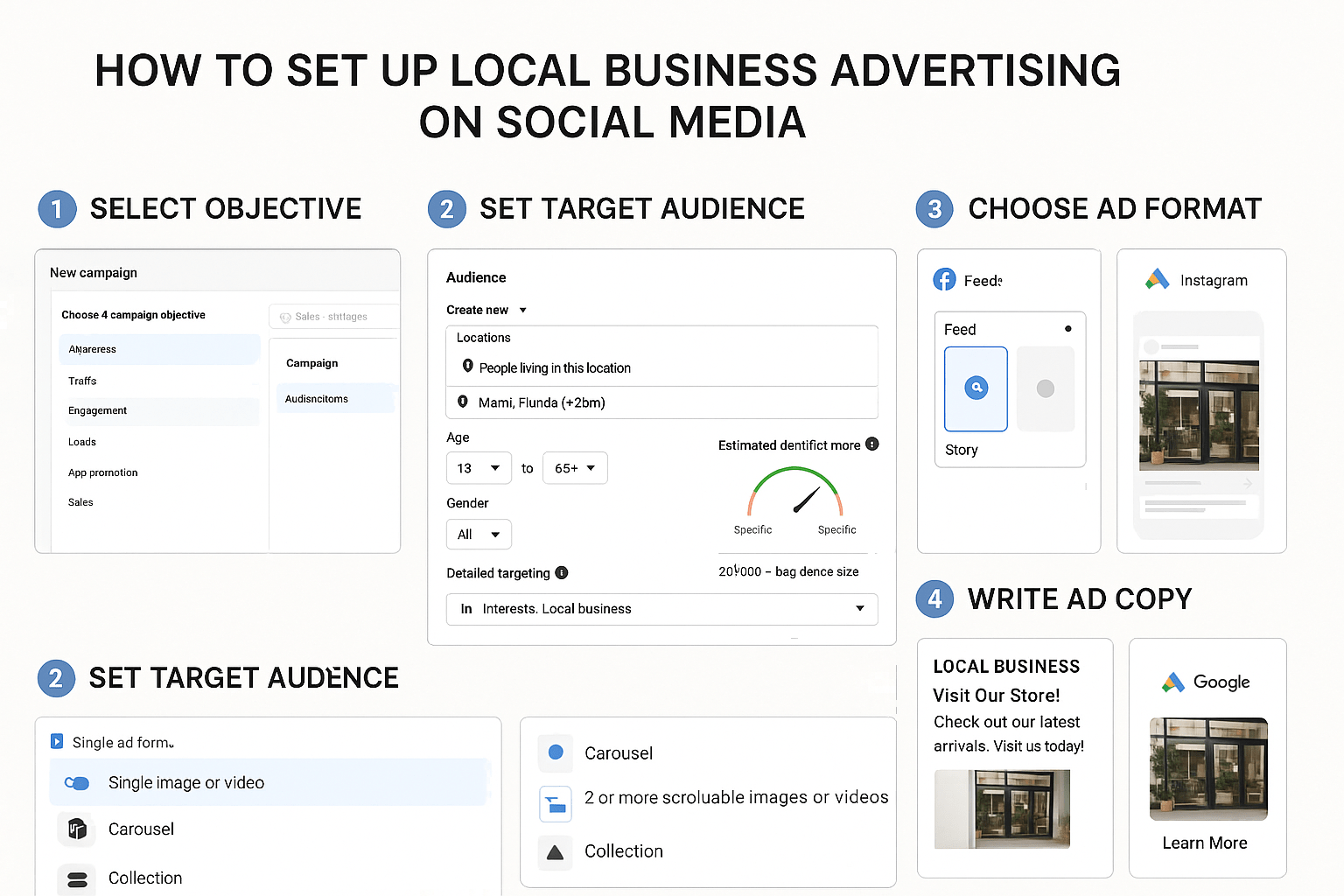Select the Engagement campaign objective
Image resolution: width=1344 pixels, height=896 pixels.
click(159, 411)
